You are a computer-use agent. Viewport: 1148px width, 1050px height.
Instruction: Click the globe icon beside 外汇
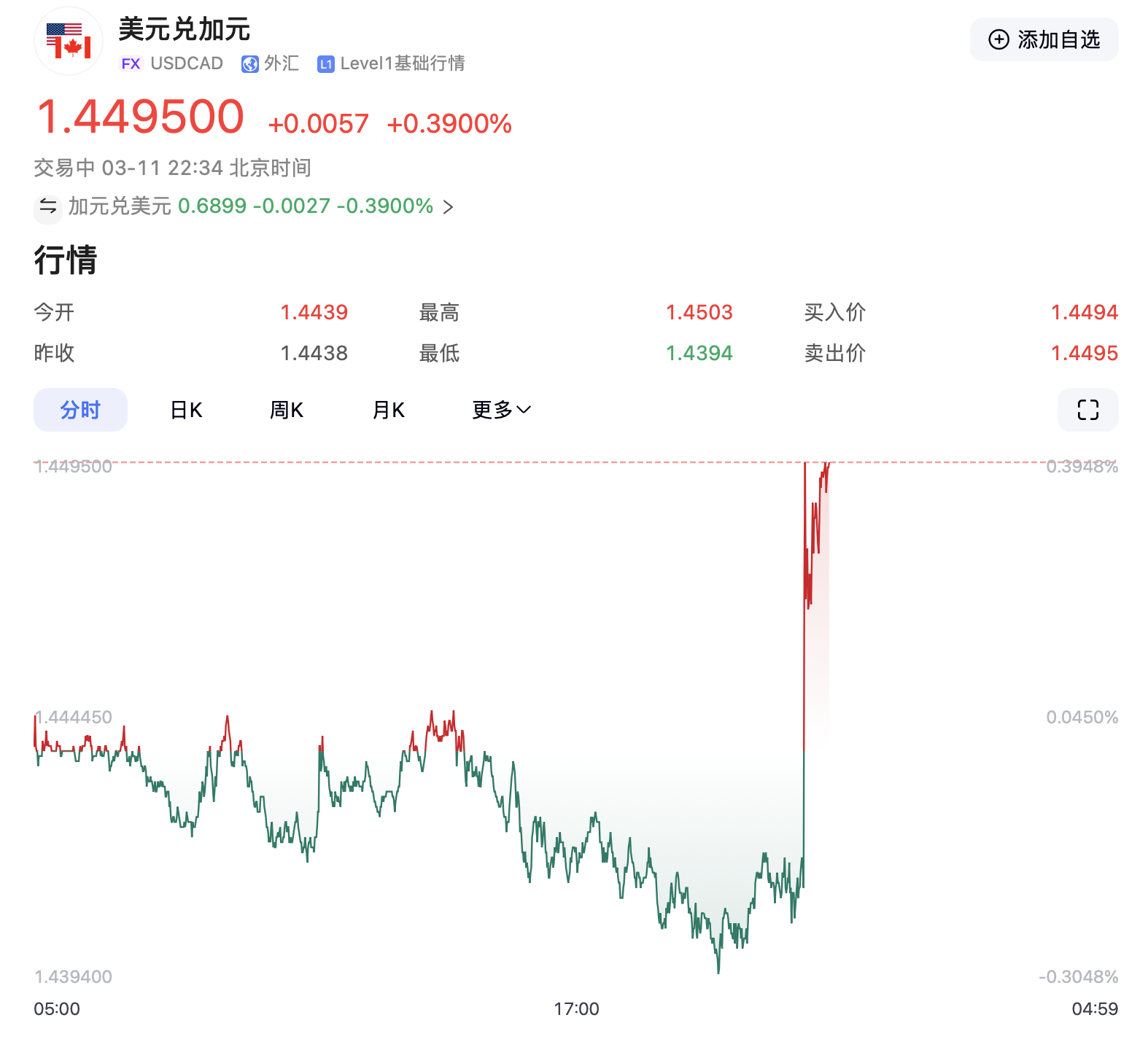point(250,64)
